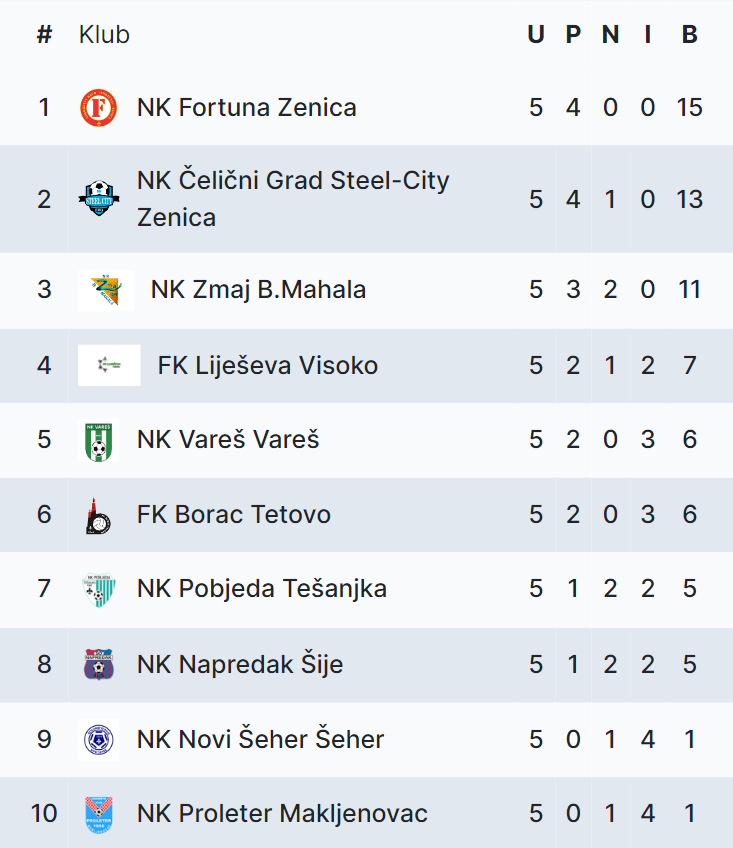
Task: Click the Čelični Grad Steel-City crest
Action: pos(98,199)
